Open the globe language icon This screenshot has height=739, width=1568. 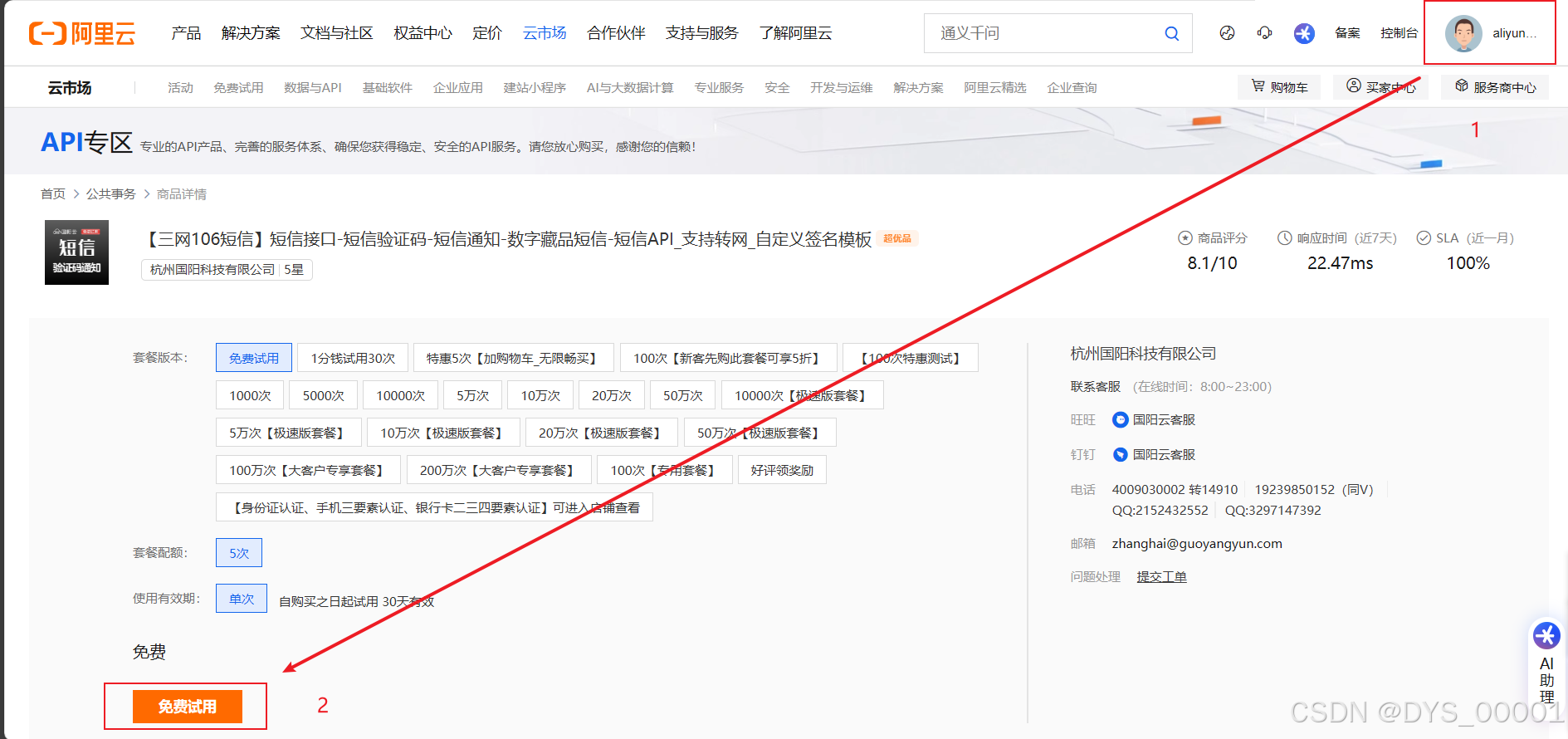point(1227,33)
